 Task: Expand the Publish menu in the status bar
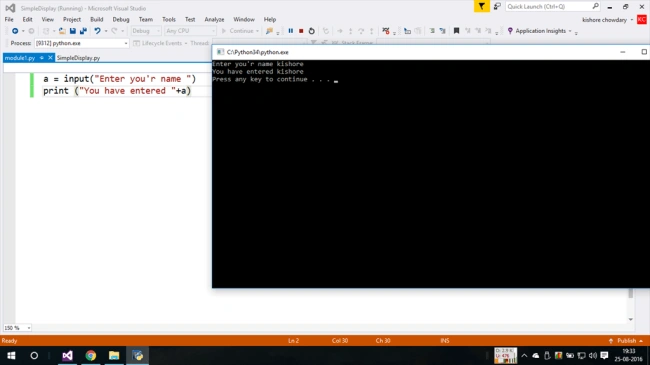coord(627,341)
